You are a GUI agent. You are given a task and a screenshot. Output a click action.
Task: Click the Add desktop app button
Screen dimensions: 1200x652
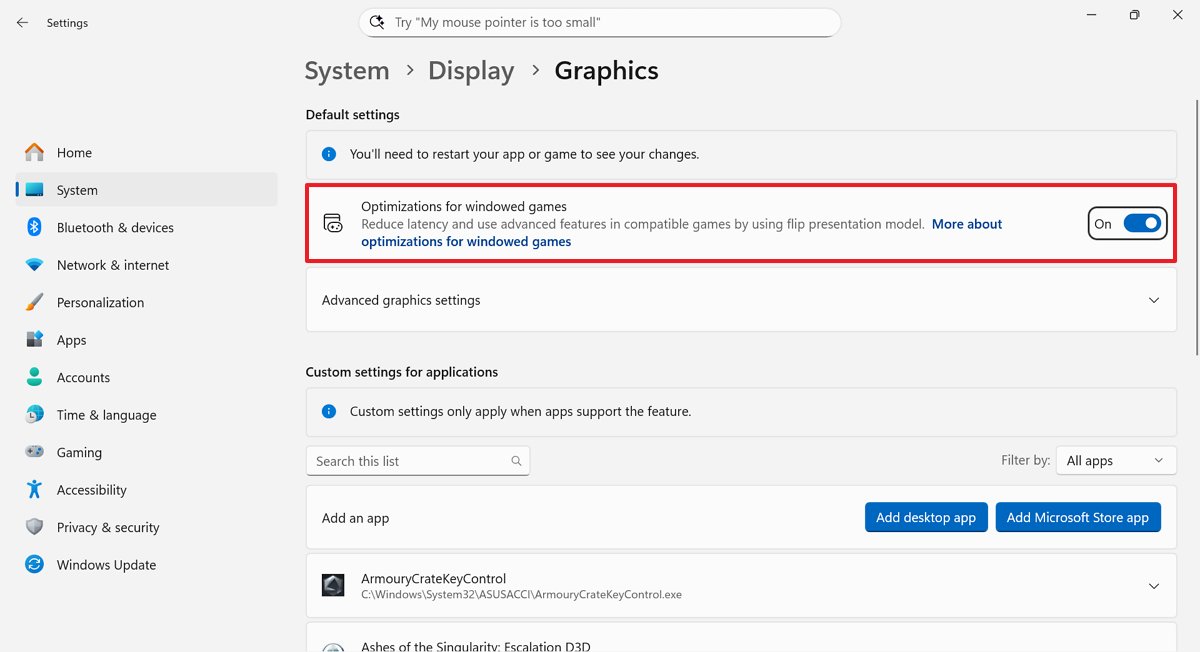pyautogui.click(x=926, y=517)
